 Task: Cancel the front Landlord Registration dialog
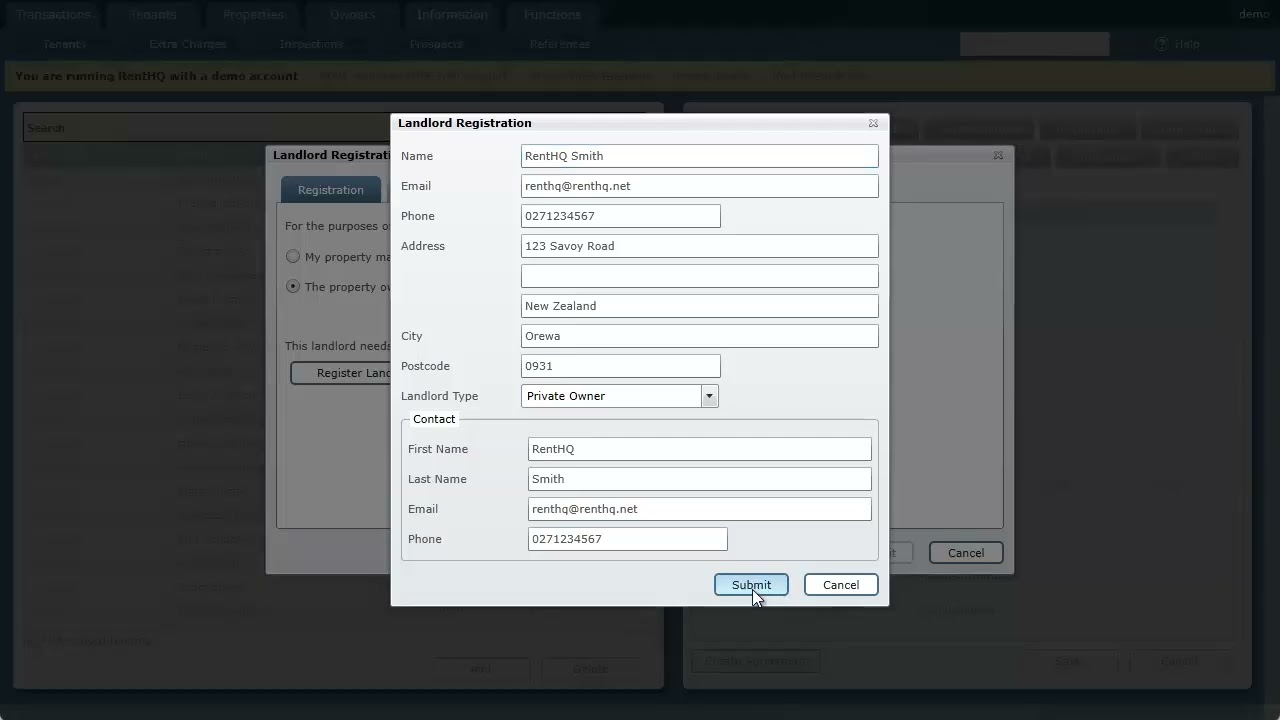pyautogui.click(x=841, y=585)
